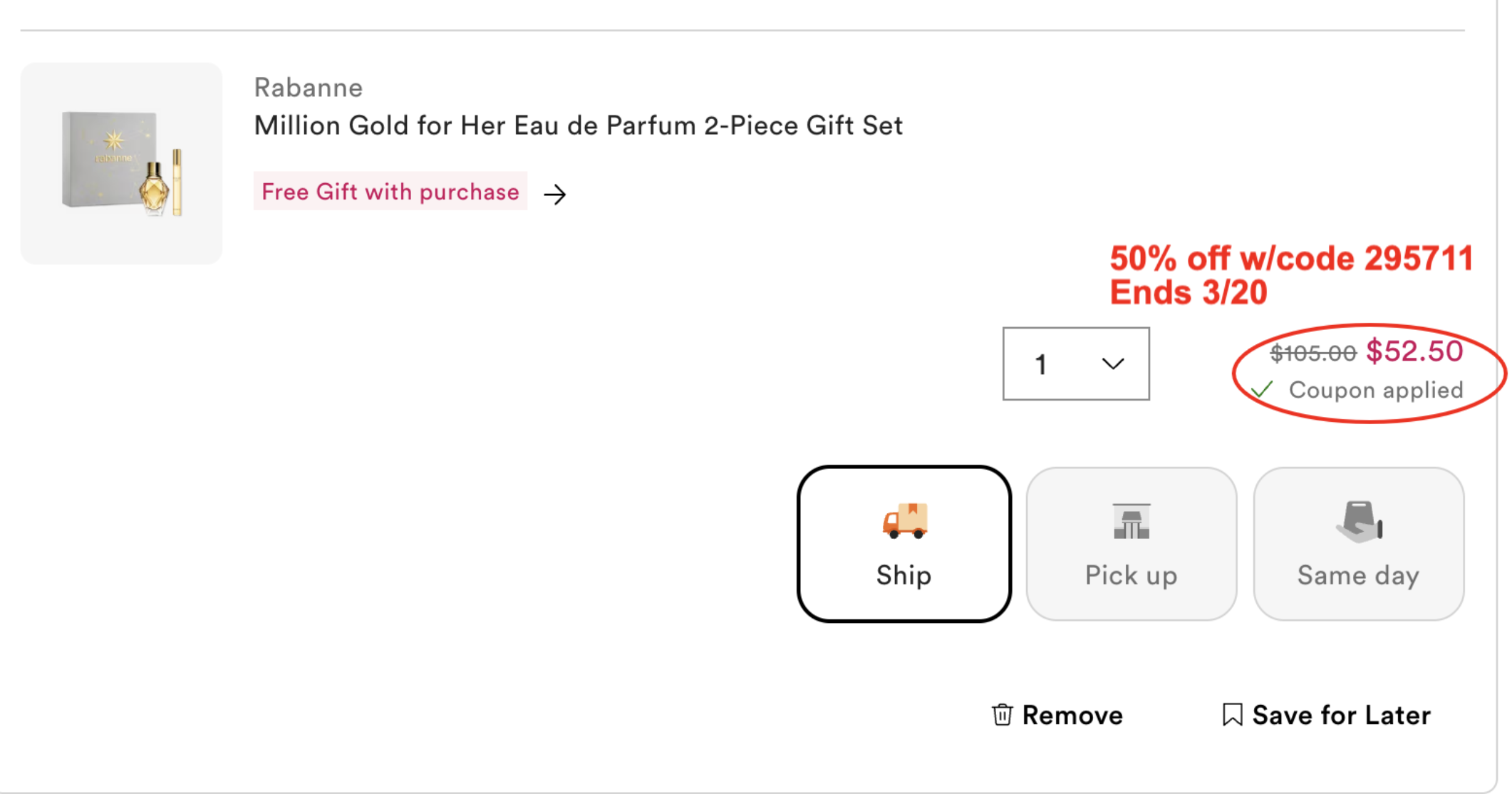Click the green coupon applied checkmark

click(x=1262, y=389)
